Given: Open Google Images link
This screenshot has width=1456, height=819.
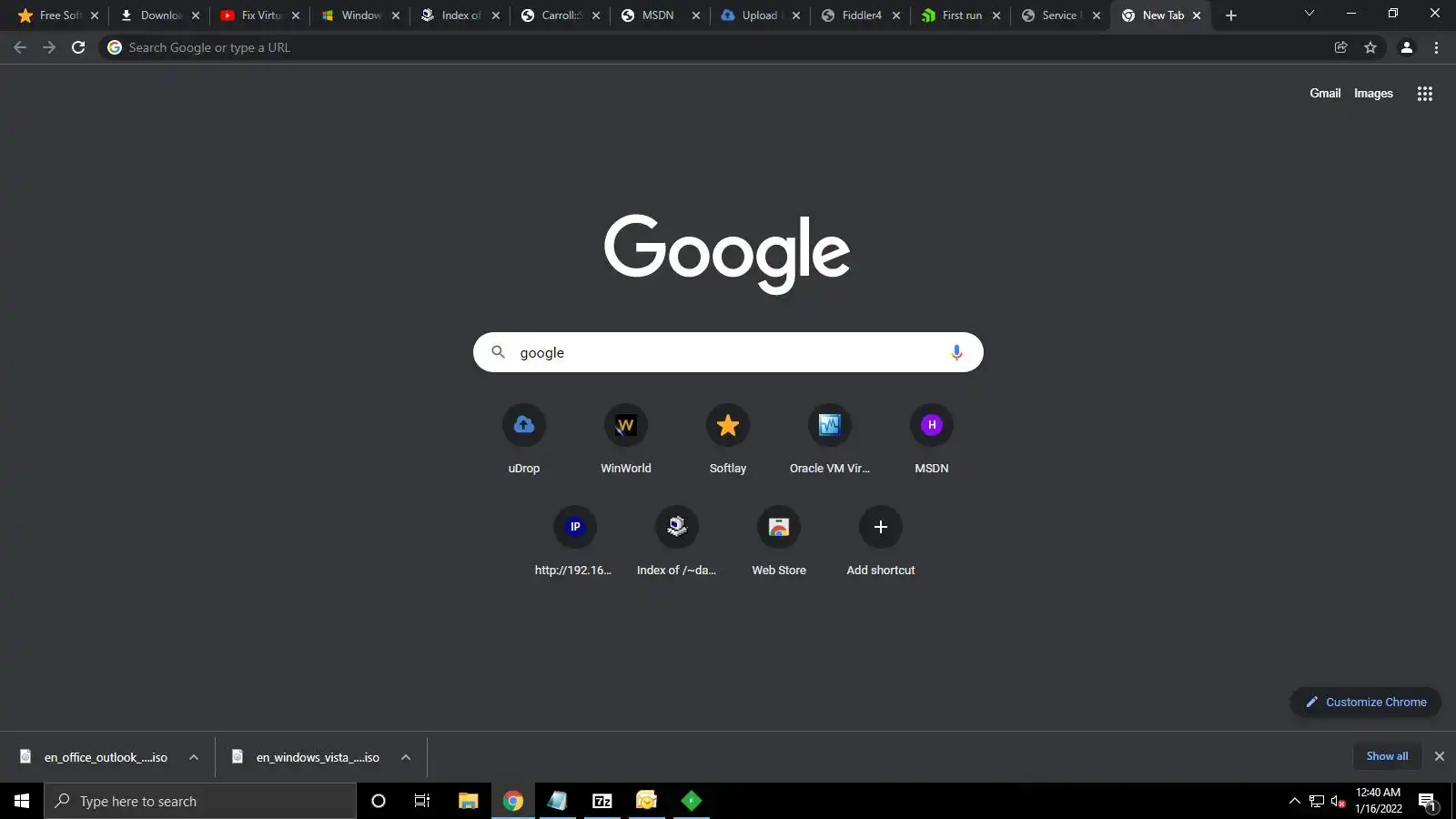Looking at the screenshot, I should pyautogui.click(x=1373, y=94).
